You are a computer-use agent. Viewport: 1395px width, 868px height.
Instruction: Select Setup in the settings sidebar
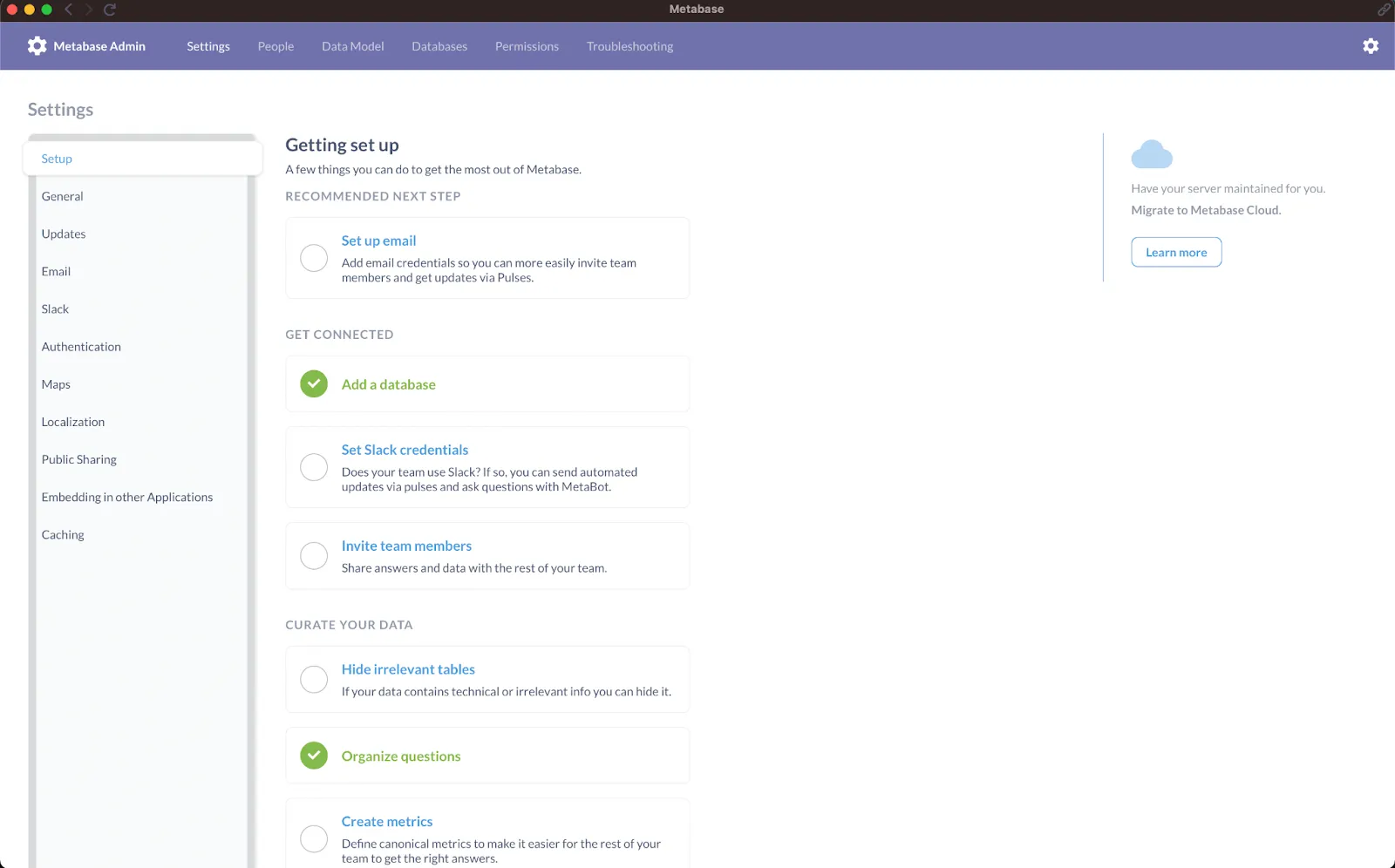coord(143,159)
